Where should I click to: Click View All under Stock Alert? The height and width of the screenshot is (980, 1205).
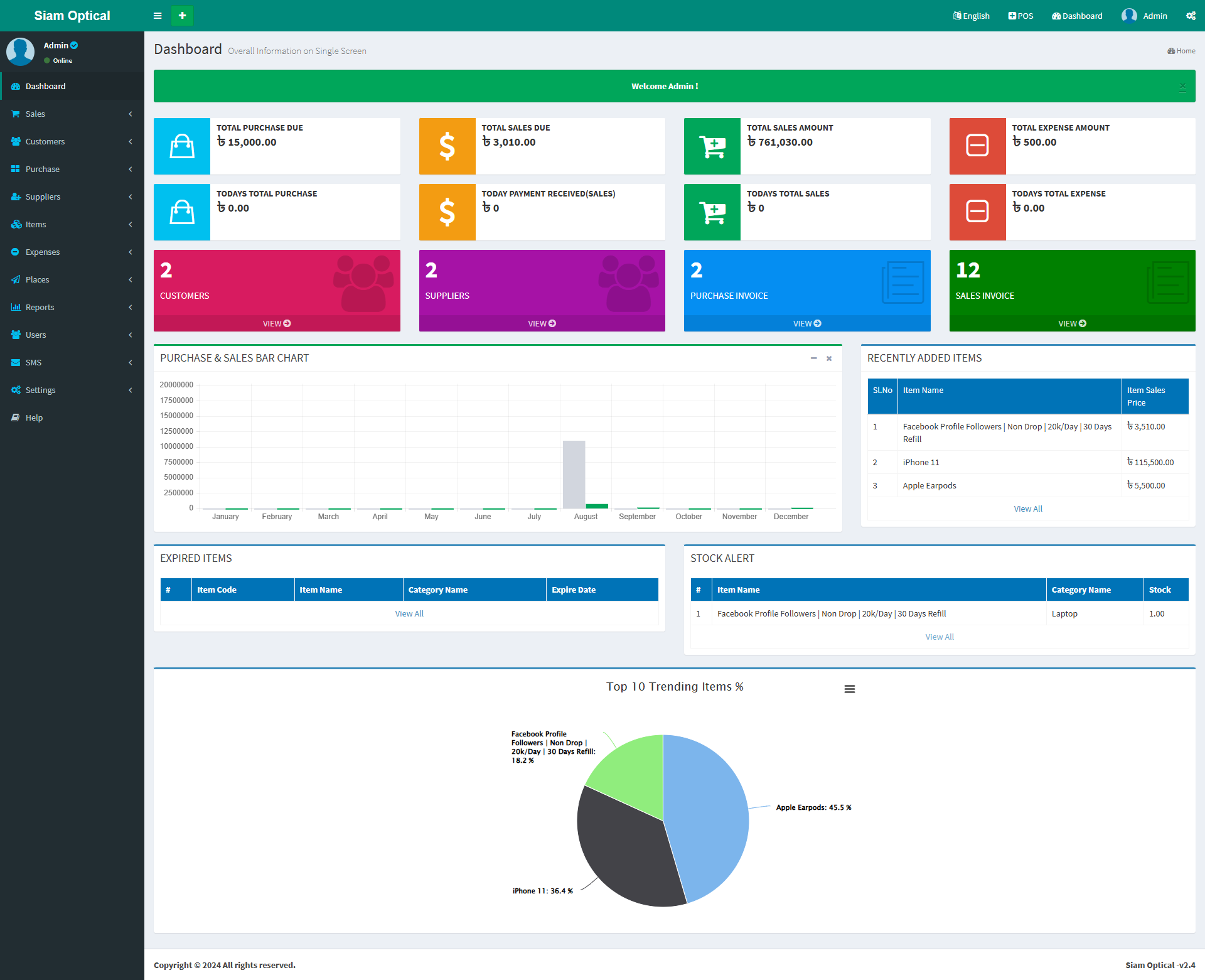[939, 637]
